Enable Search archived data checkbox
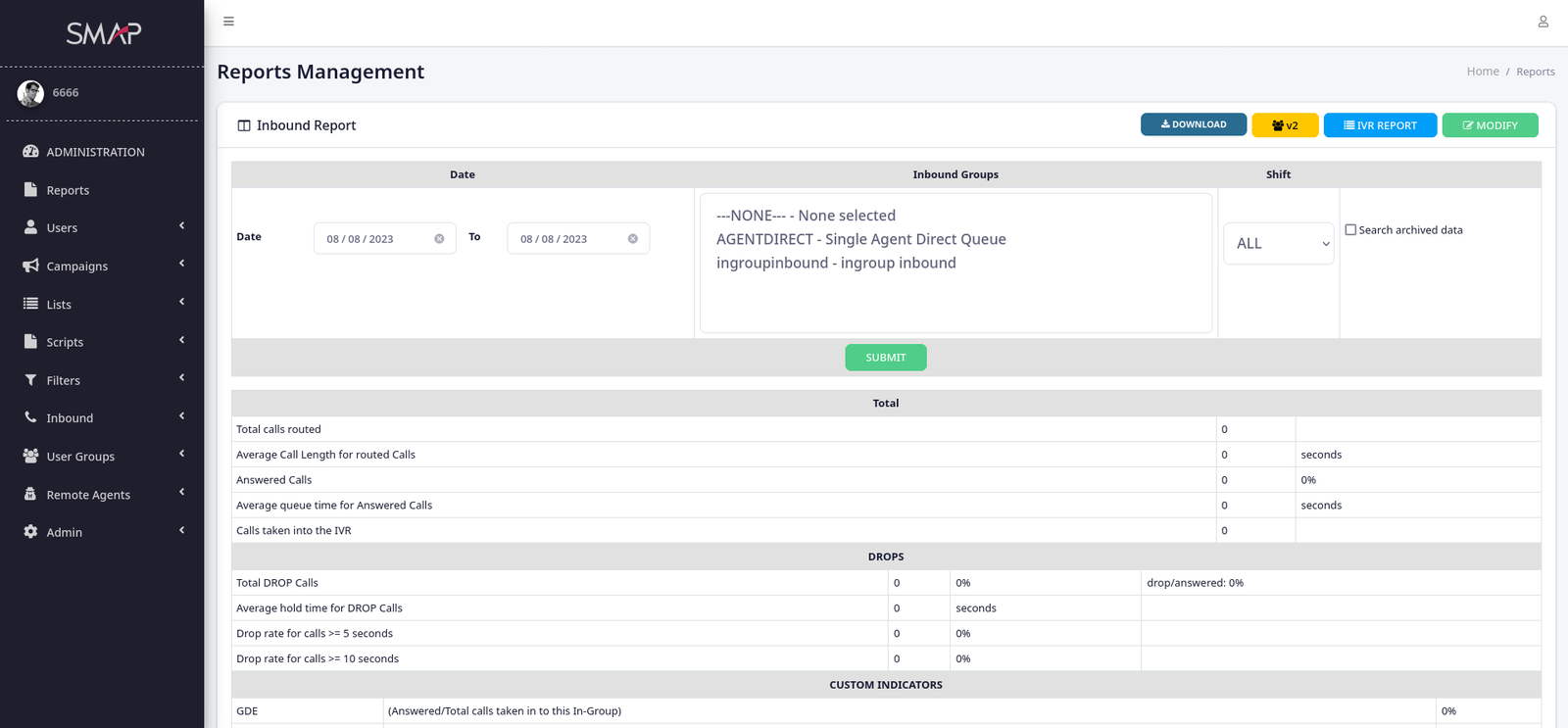1568x728 pixels. pyautogui.click(x=1350, y=229)
